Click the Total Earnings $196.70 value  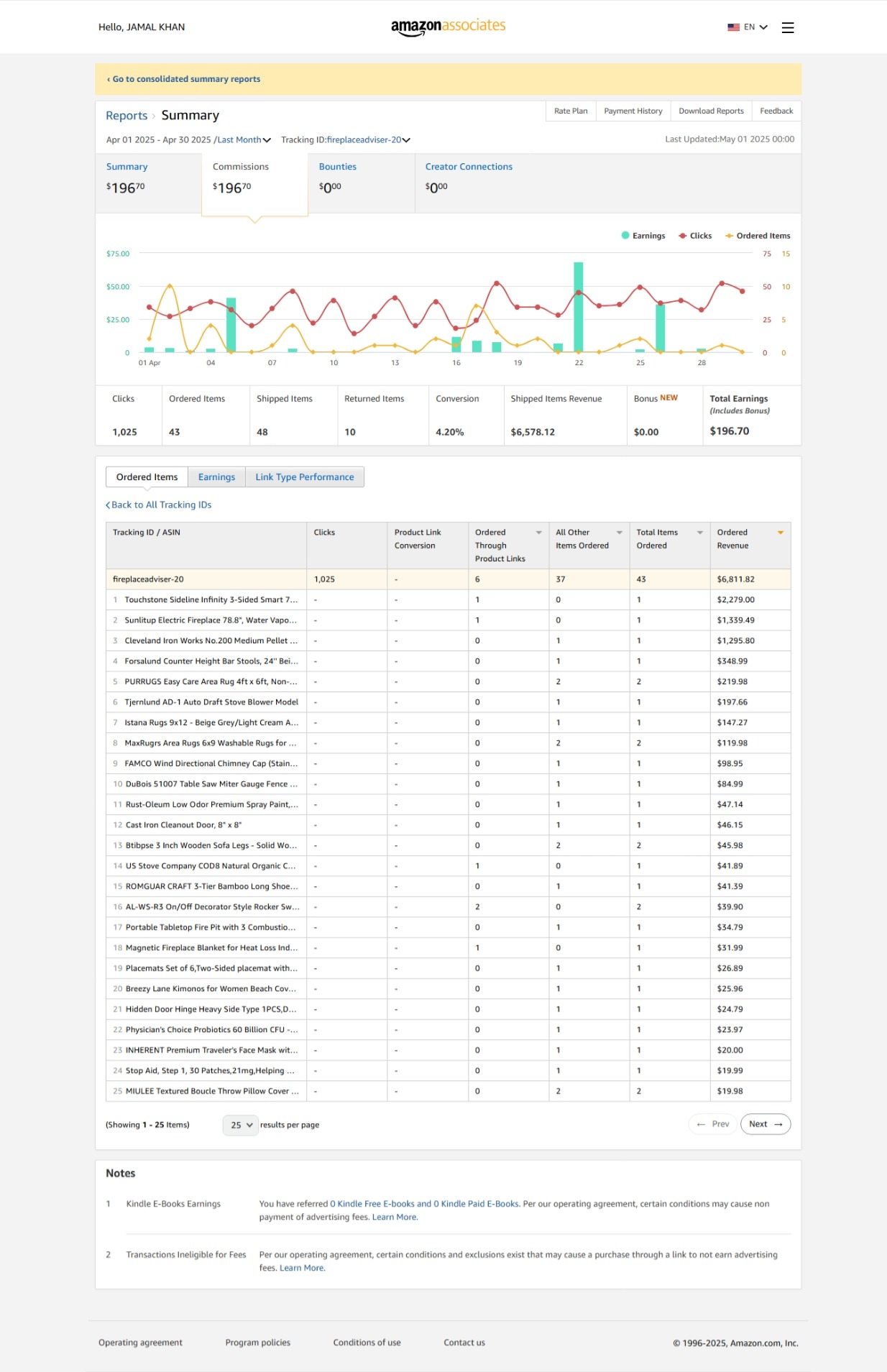click(x=729, y=431)
